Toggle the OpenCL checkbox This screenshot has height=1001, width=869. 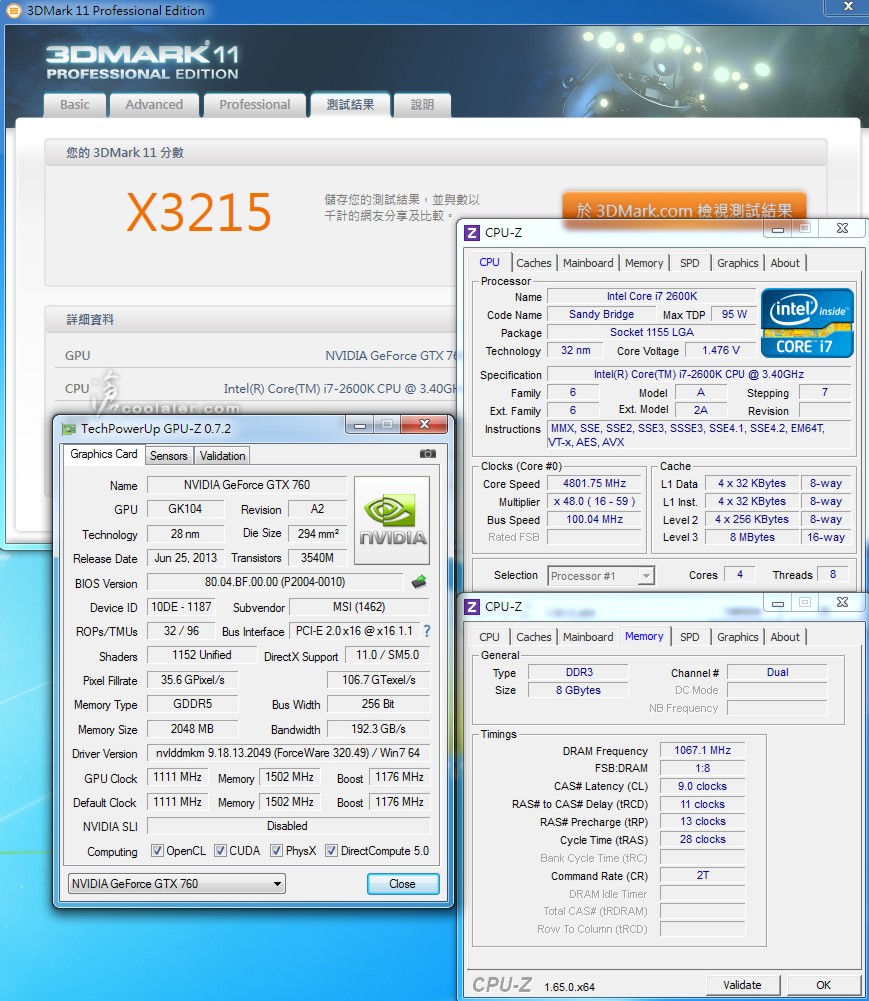(x=156, y=850)
